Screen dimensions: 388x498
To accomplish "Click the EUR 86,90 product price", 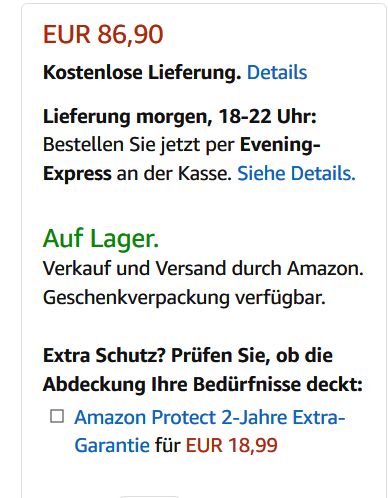I will [x=103, y=34].
